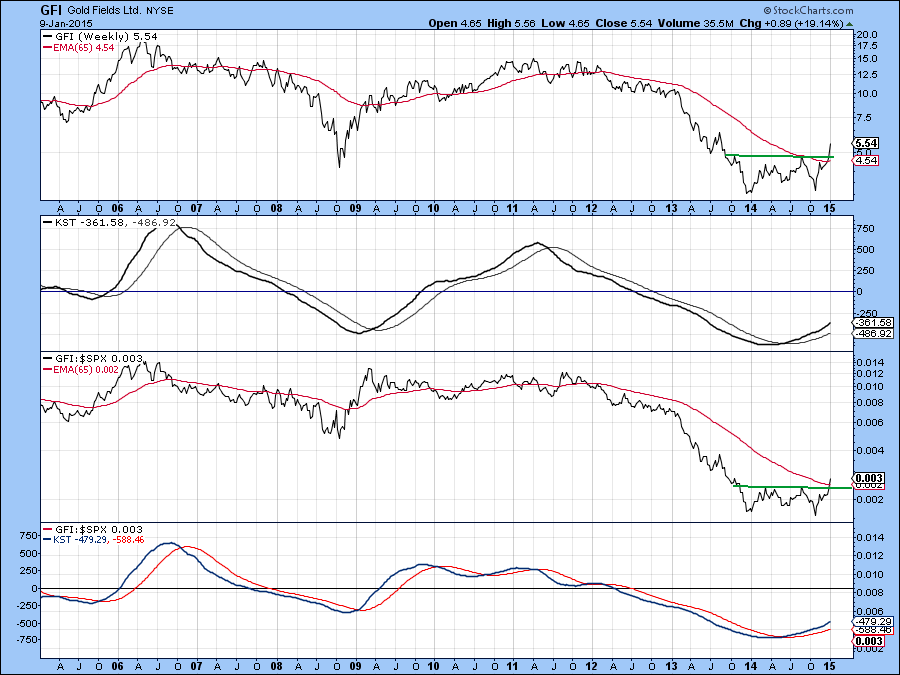The image size is (900, 675).
Task: Click the Low 4.65 value
Action: pos(565,24)
